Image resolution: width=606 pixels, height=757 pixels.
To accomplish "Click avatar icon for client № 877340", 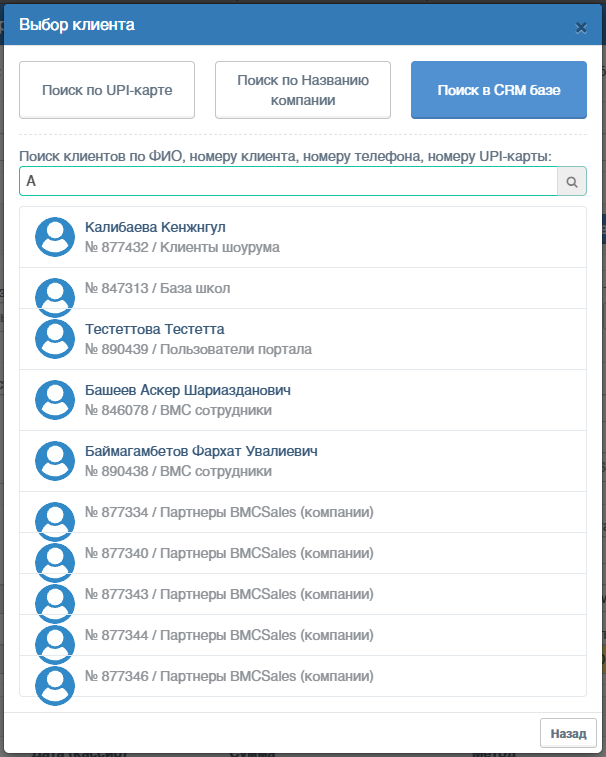I will [x=55, y=563].
